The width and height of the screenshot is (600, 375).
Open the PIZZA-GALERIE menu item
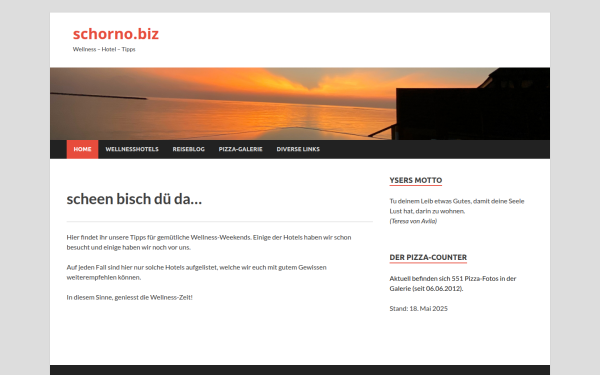pyautogui.click(x=241, y=149)
